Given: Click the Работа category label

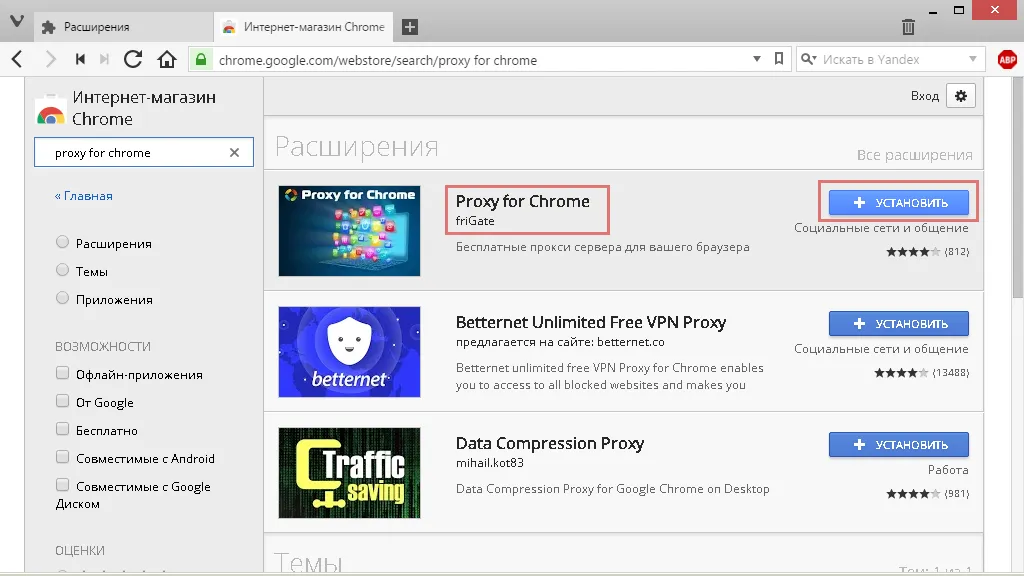Looking at the screenshot, I should [x=948, y=470].
